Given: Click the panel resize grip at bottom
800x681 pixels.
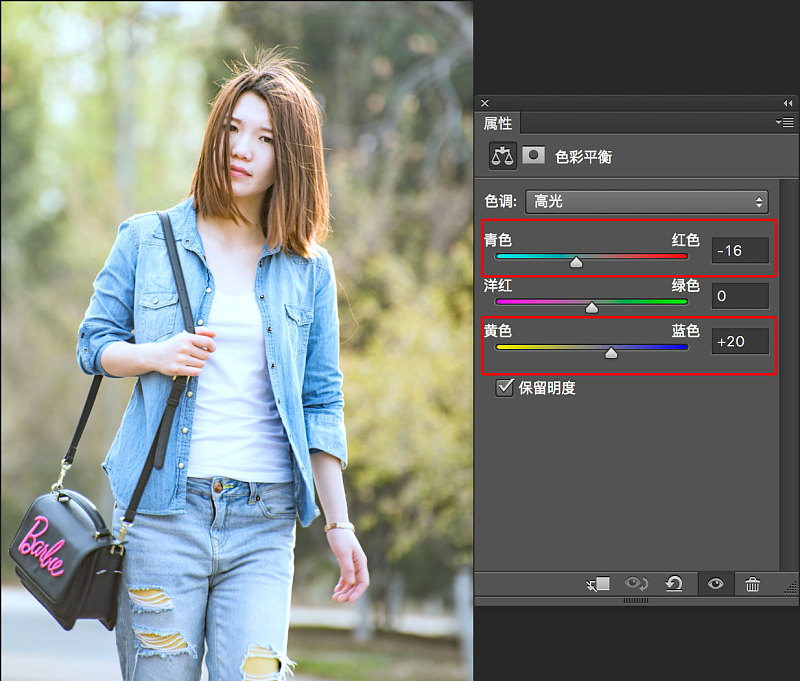Looking at the screenshot, I should (x=636, y=601).
